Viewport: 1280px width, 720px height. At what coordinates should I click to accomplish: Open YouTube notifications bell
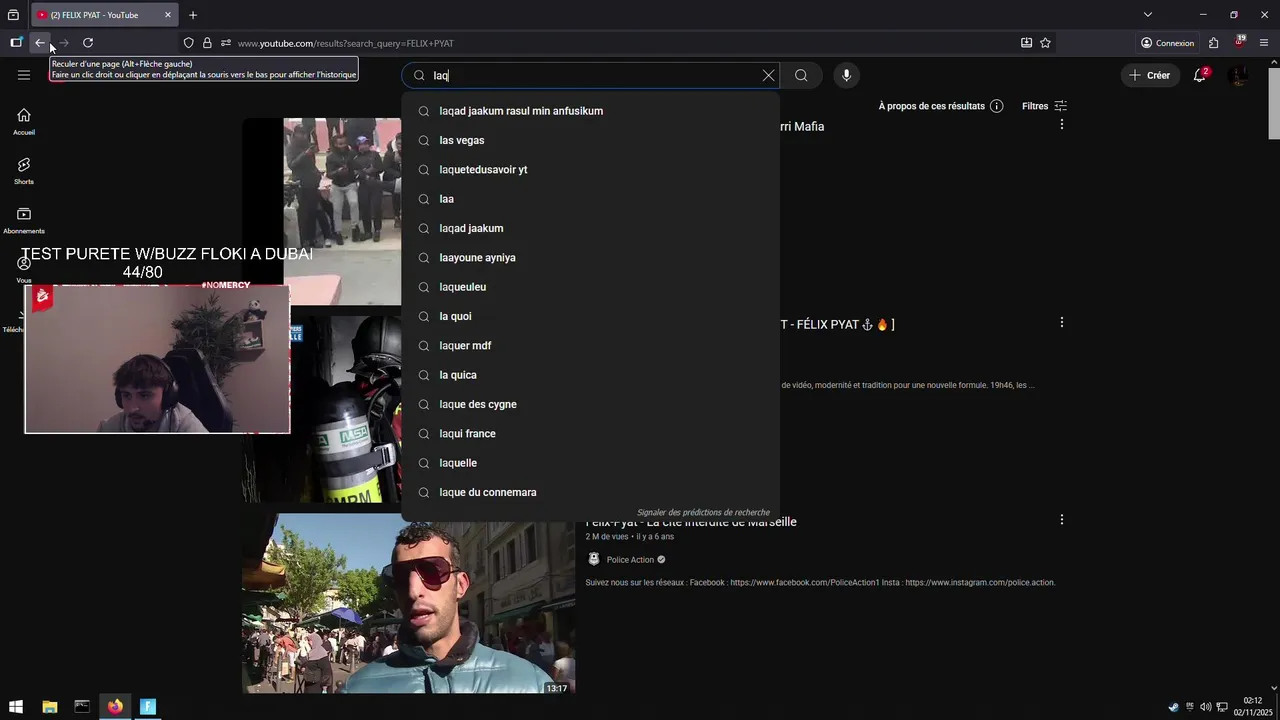(1200, 75)
